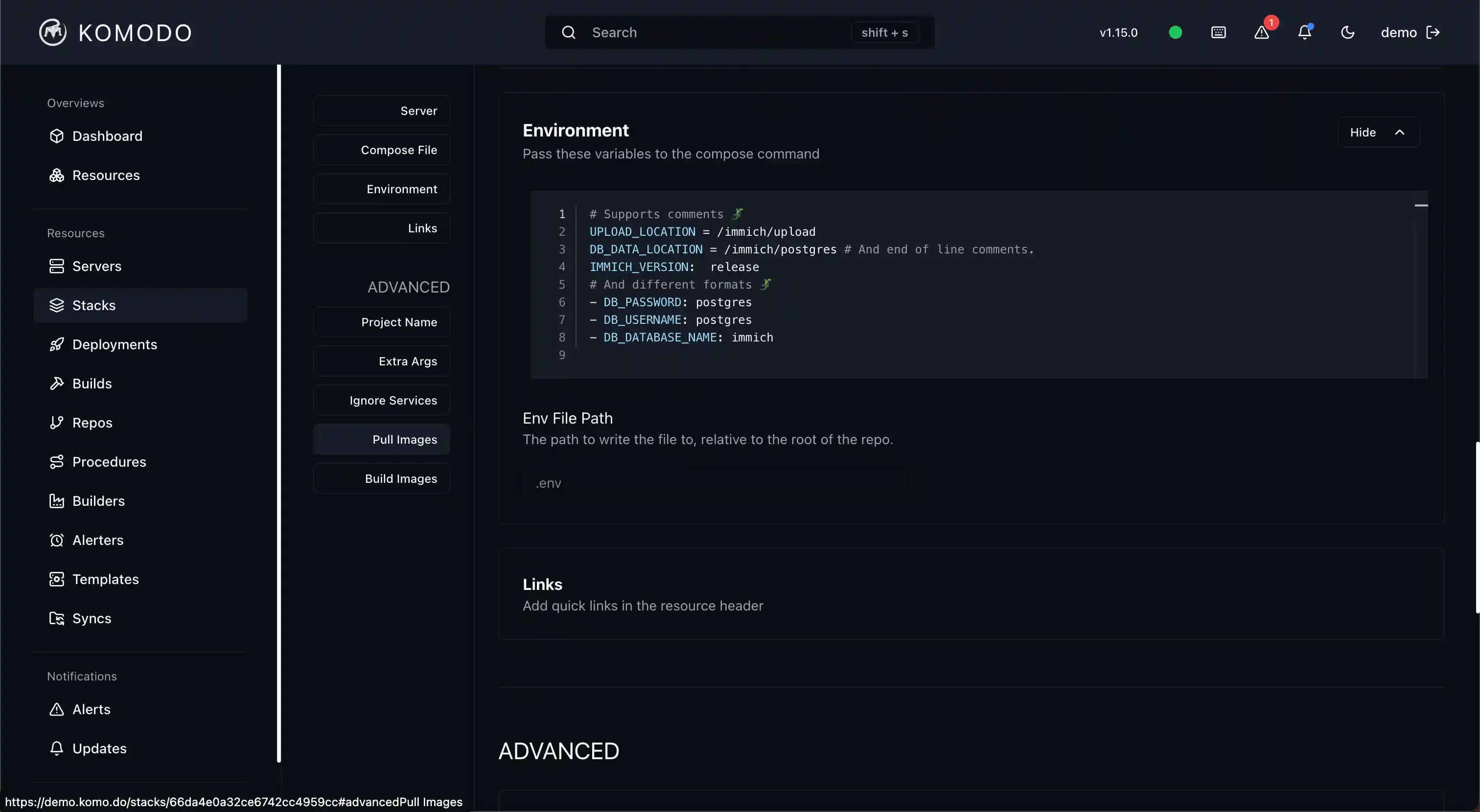This screenshot has height=812, width=1480.
Task: Click the search magnifier icon
Action: pos(568,33)
